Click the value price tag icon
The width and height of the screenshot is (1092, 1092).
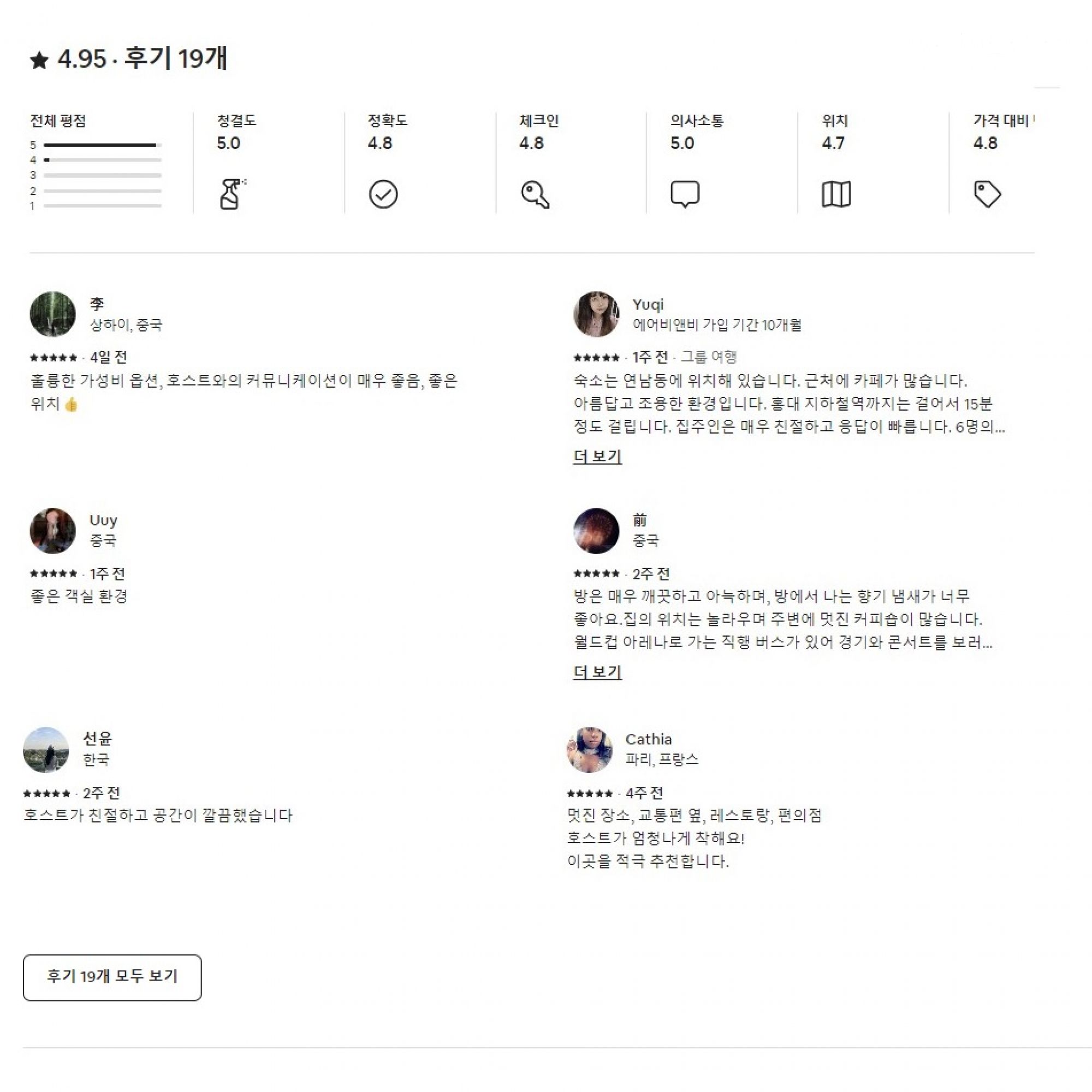point(987,194)
